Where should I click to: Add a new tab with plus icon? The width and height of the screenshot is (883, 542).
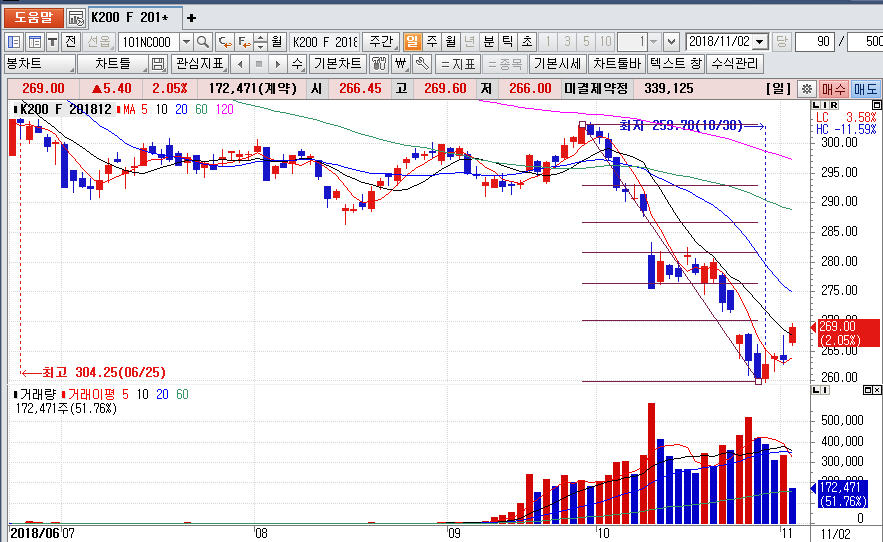(192, 18)
